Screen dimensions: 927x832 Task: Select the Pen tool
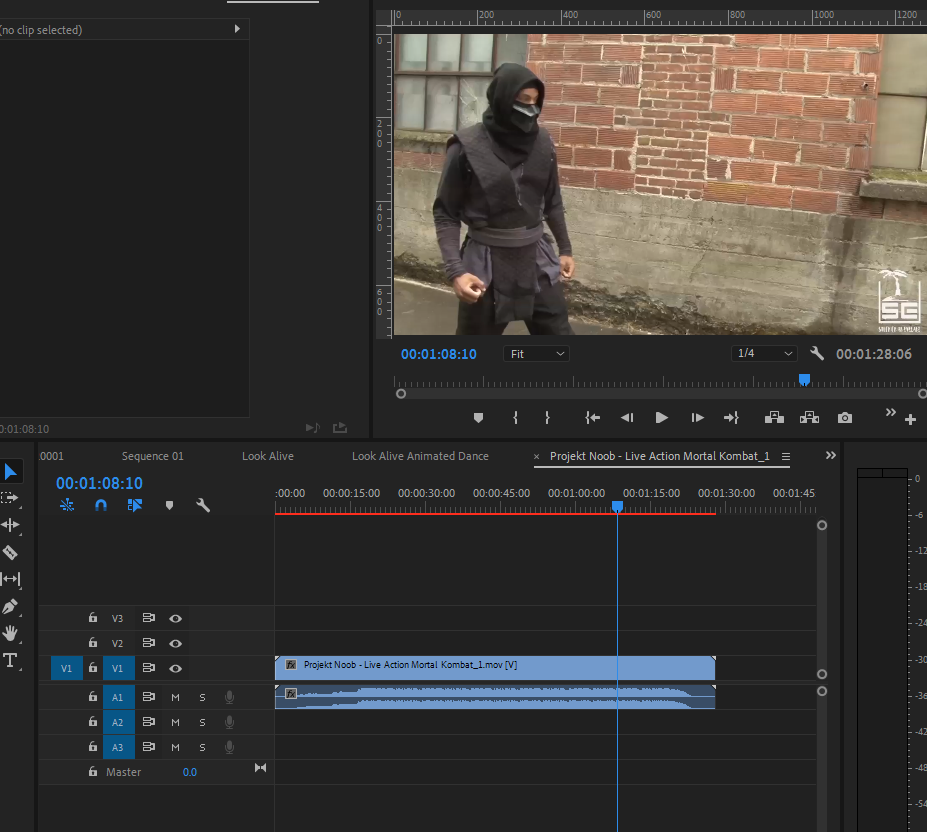pyautogui.click(x=11, y=606)
